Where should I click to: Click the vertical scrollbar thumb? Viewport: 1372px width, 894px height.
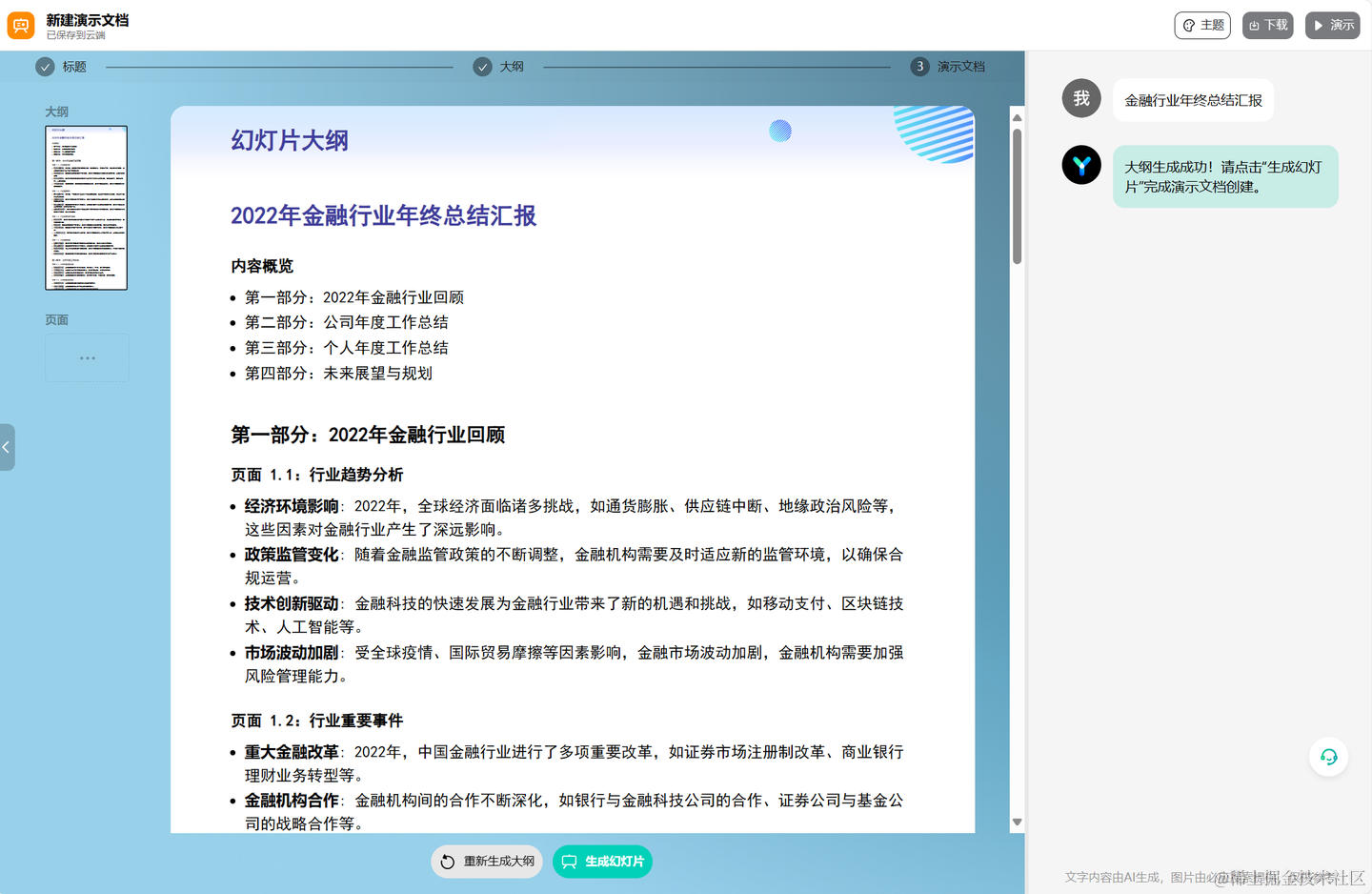(1017, 195)
